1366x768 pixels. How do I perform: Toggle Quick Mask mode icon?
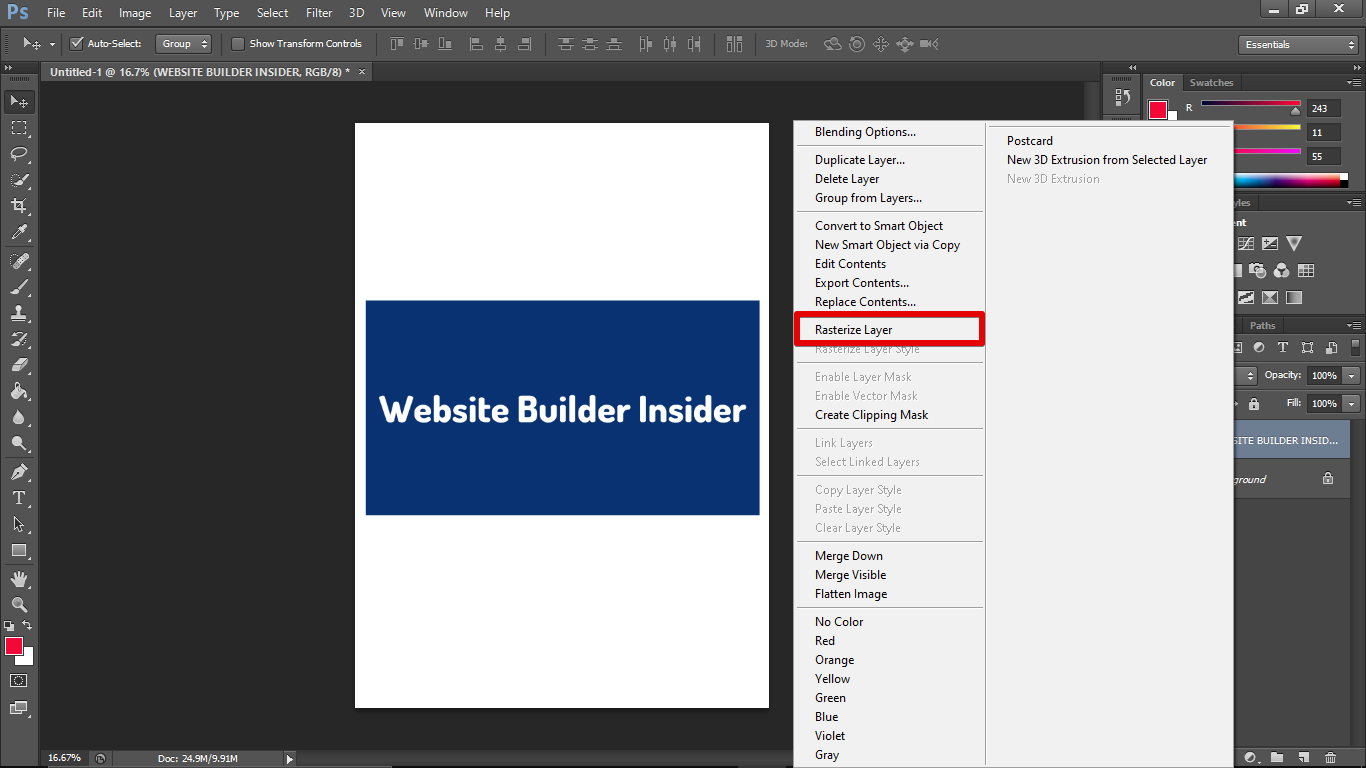[19, 681]
